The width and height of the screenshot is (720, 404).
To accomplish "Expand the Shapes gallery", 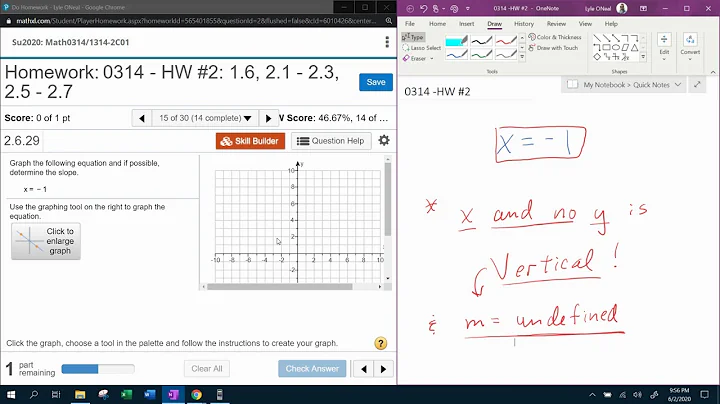I will pos(643,57).
